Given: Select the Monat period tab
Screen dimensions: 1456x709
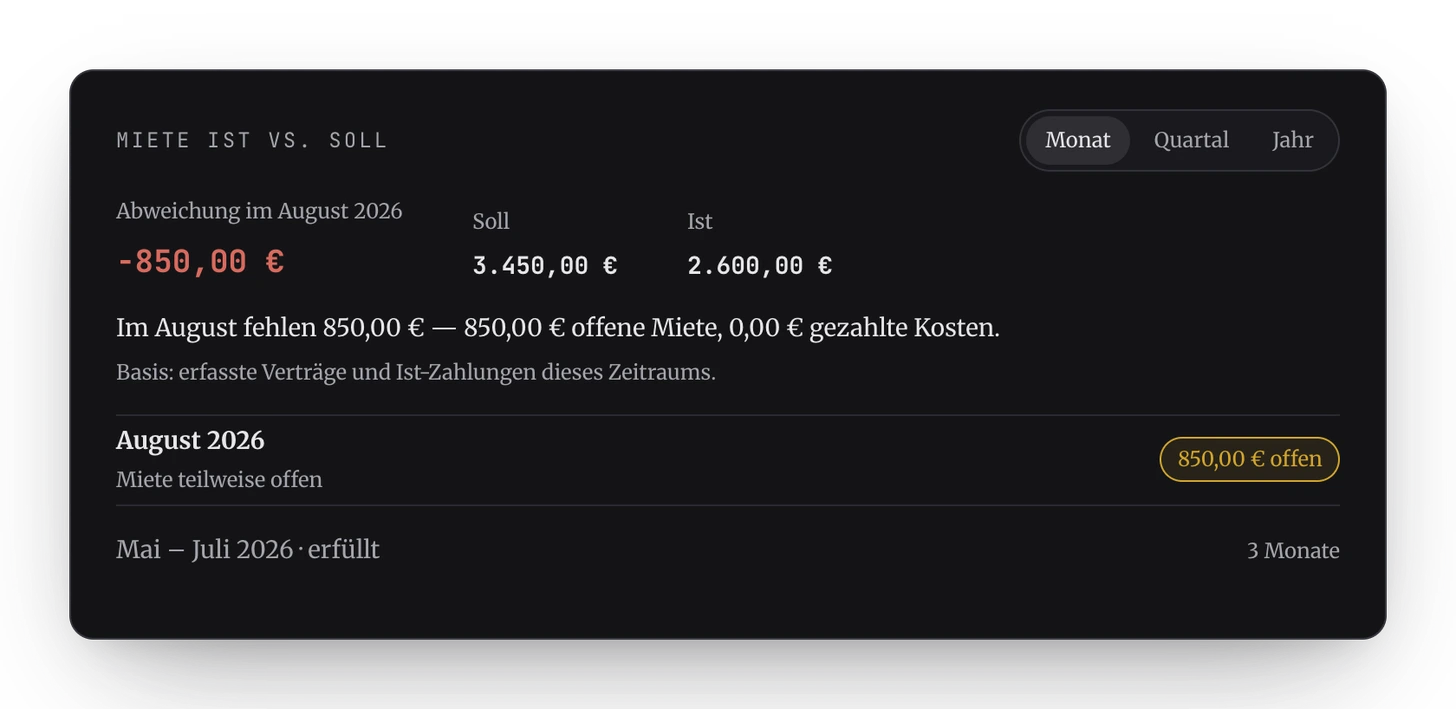Looking at the screenshot, I should [x=1077, y=140].
